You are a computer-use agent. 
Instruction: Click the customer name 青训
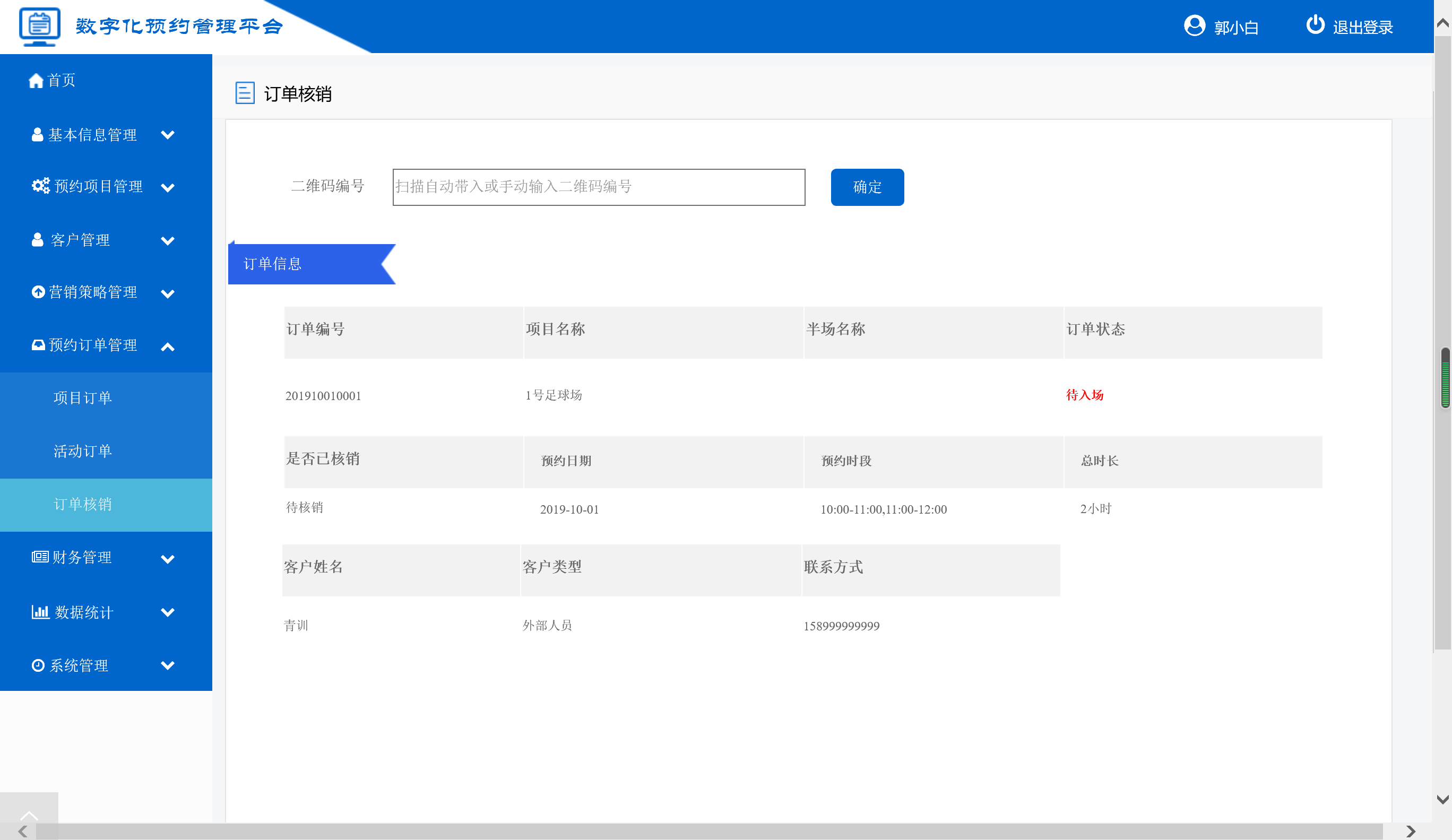coord(296,625)
